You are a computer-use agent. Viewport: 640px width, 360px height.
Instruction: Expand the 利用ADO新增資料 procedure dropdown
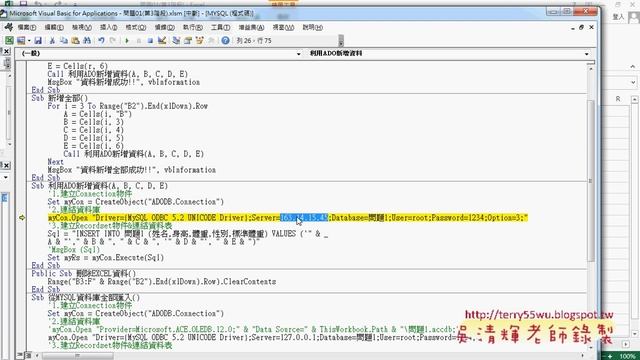(587, 53)
